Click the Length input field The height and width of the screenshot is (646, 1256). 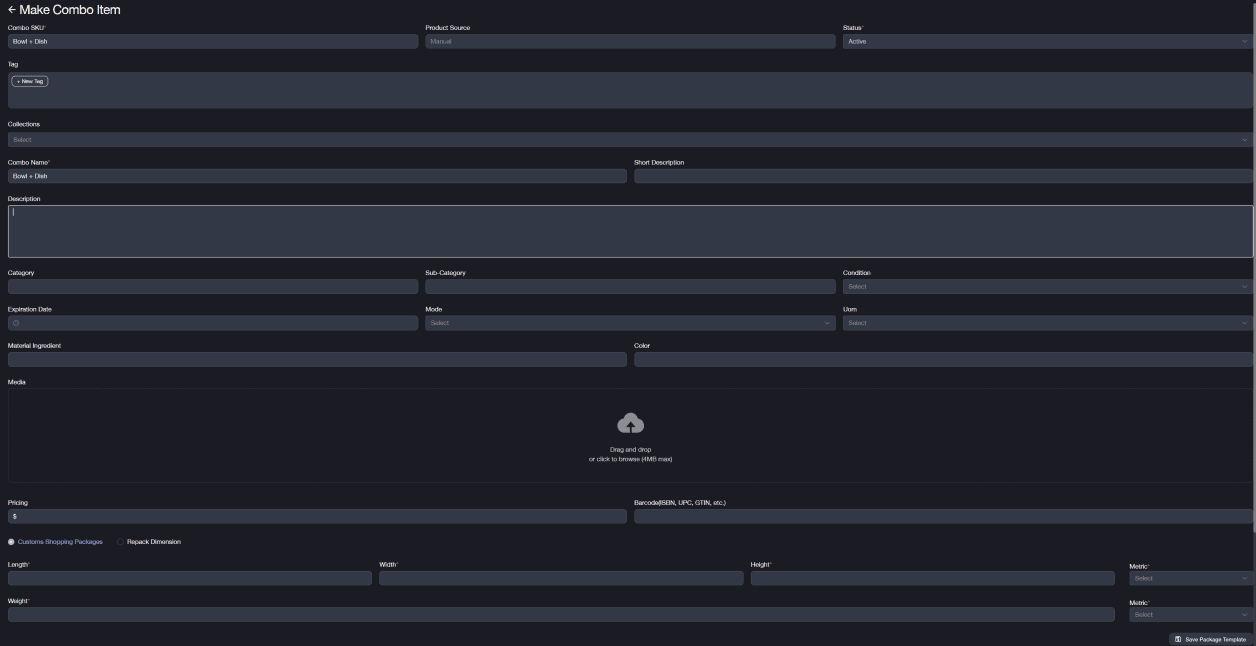pos(190,578)
